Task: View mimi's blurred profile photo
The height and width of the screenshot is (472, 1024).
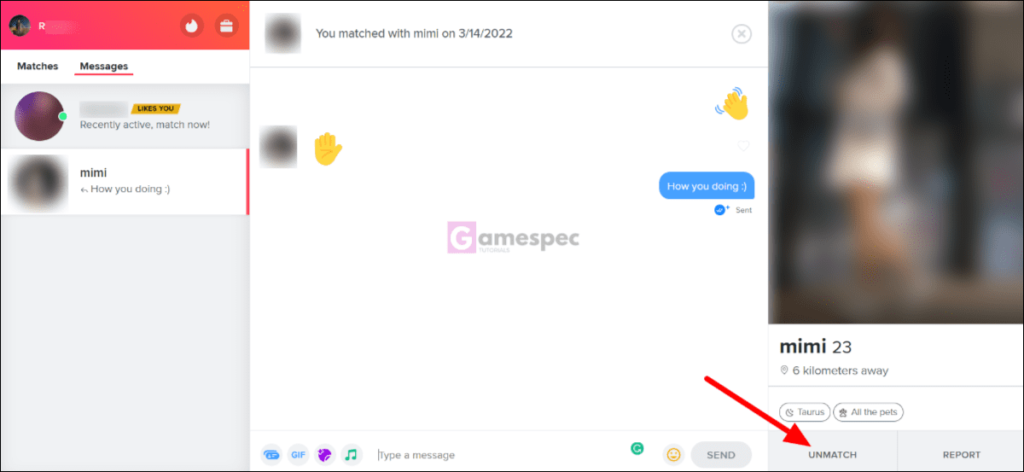Action: click(896, 162)
